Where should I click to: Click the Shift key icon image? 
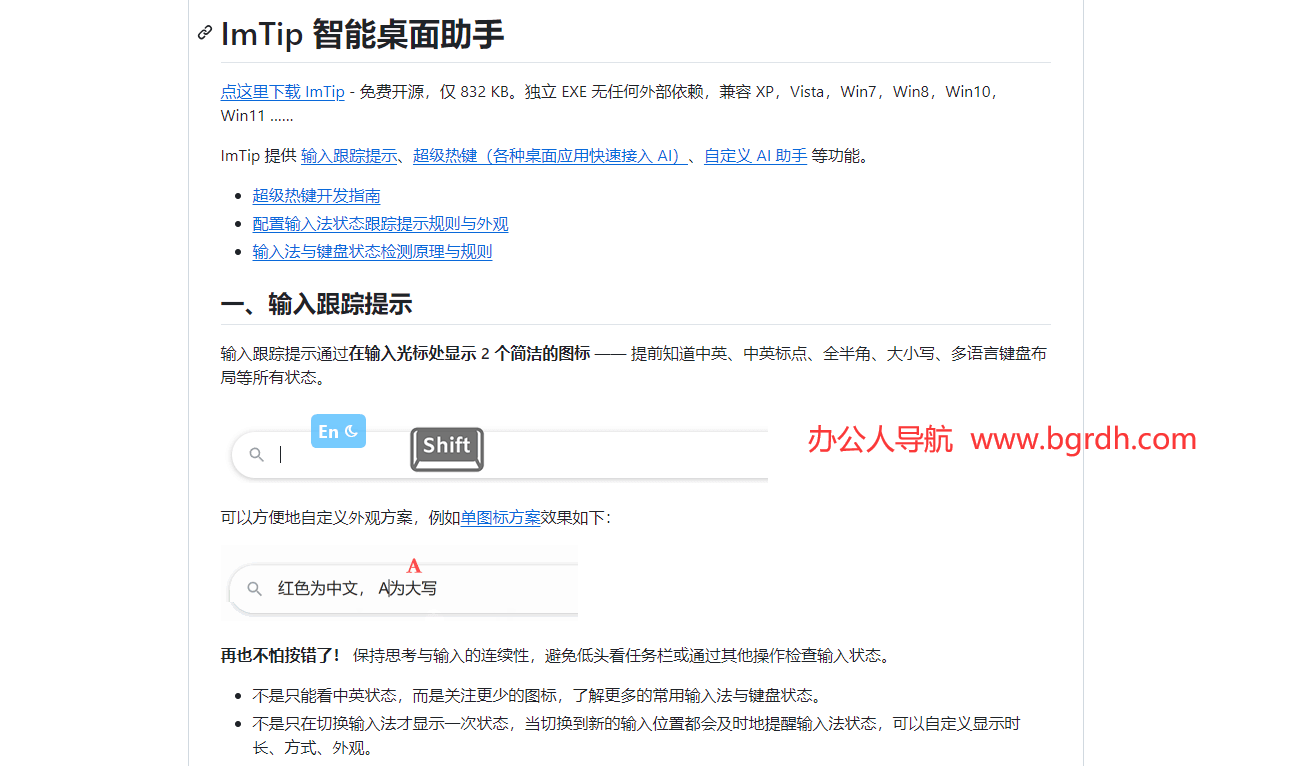(447, 448)
